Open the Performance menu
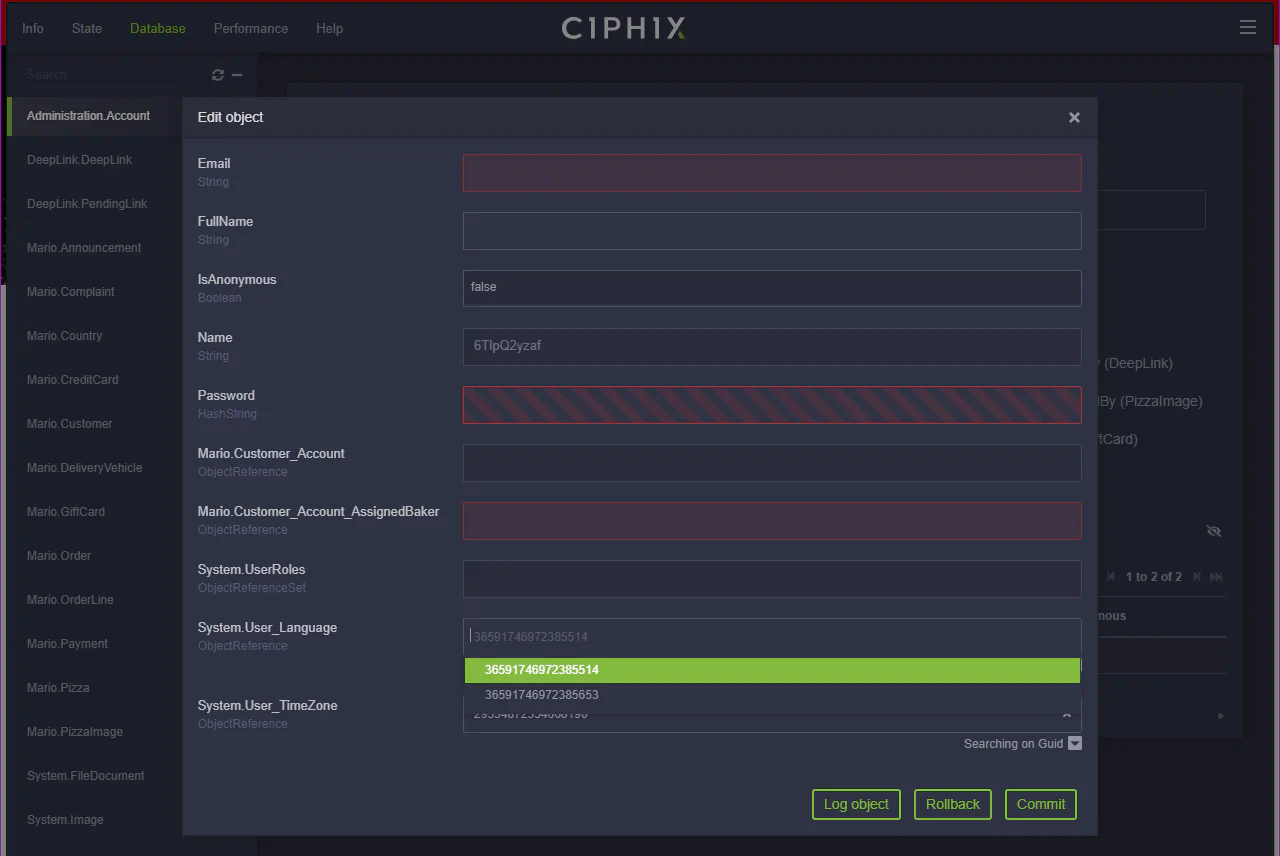The width and height of the screenshot is (1280, 856). 250,28
